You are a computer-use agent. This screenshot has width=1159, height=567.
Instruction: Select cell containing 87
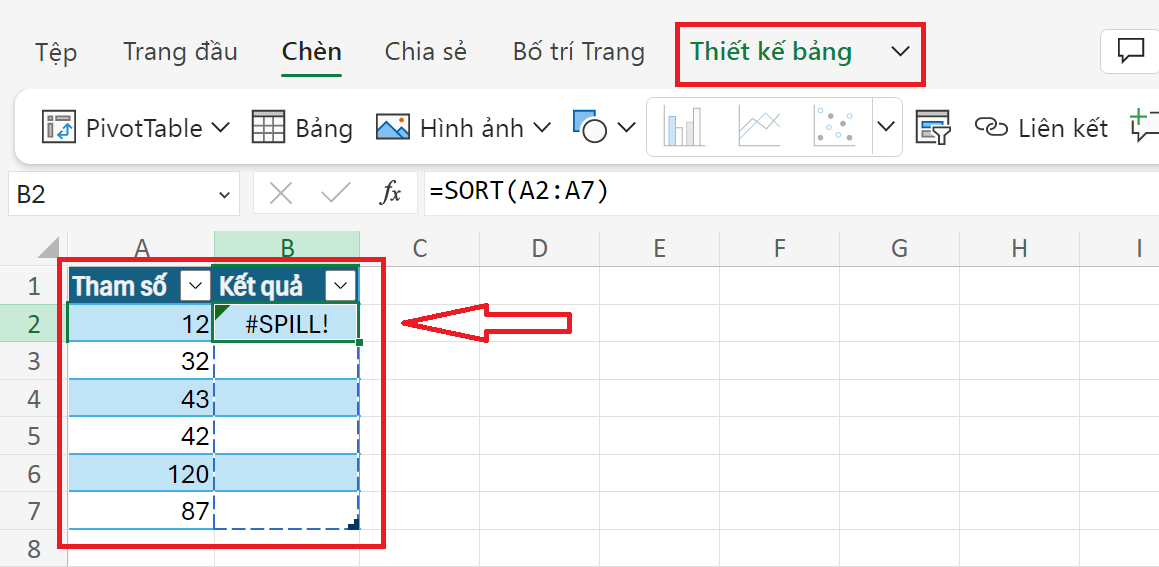tap(140, 511)
